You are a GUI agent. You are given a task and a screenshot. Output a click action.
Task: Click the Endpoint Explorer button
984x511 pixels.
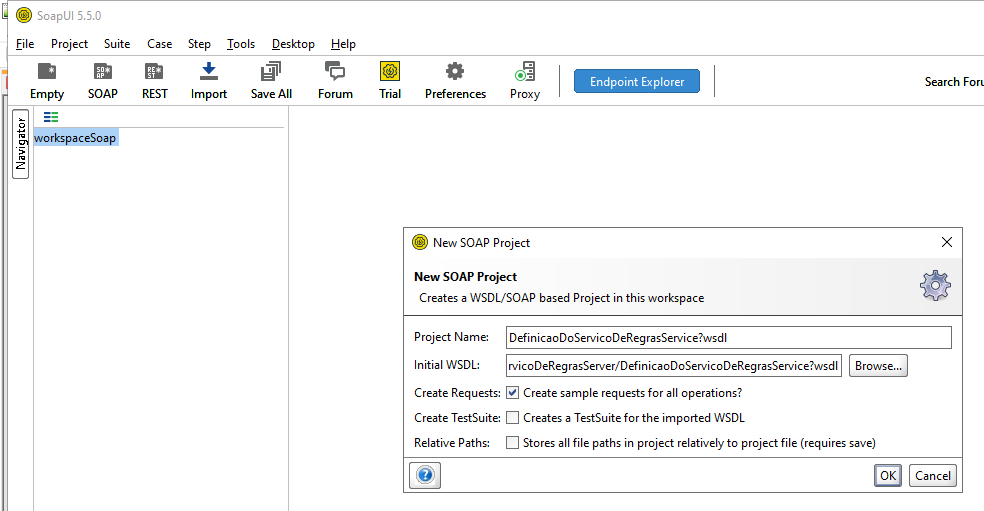click(x=637, y=82)
